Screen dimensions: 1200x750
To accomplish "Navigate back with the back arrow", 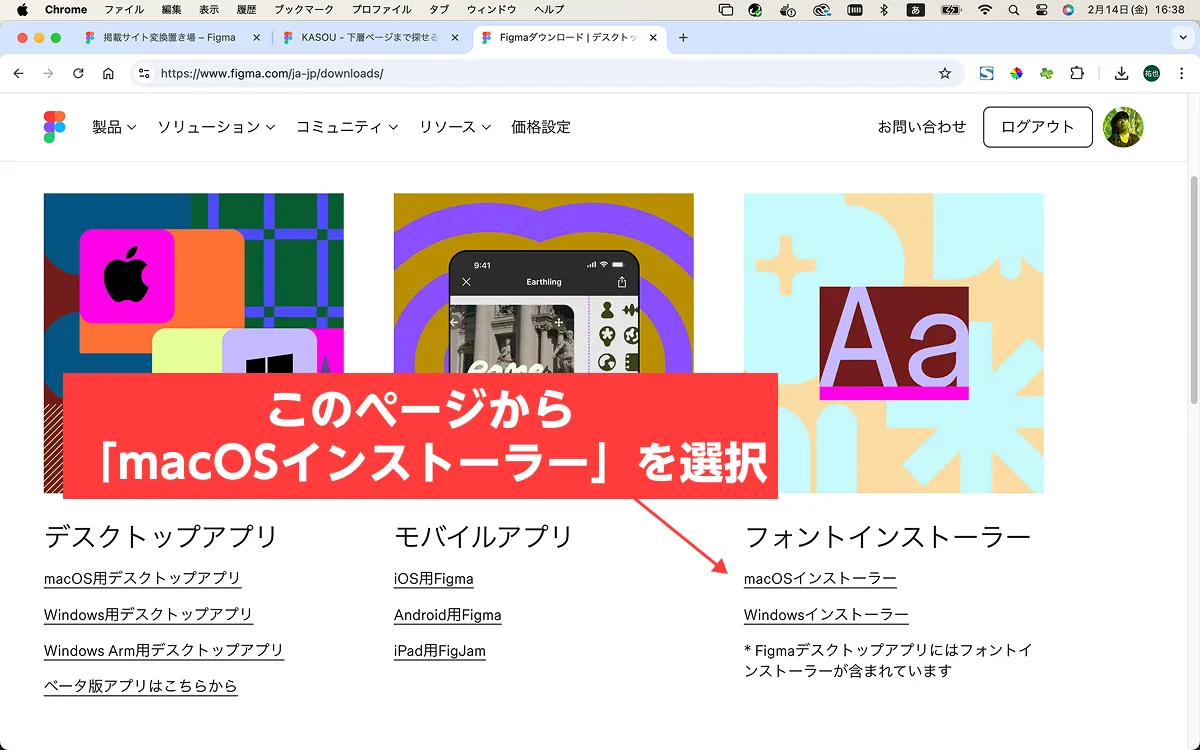I will [18, 73].
